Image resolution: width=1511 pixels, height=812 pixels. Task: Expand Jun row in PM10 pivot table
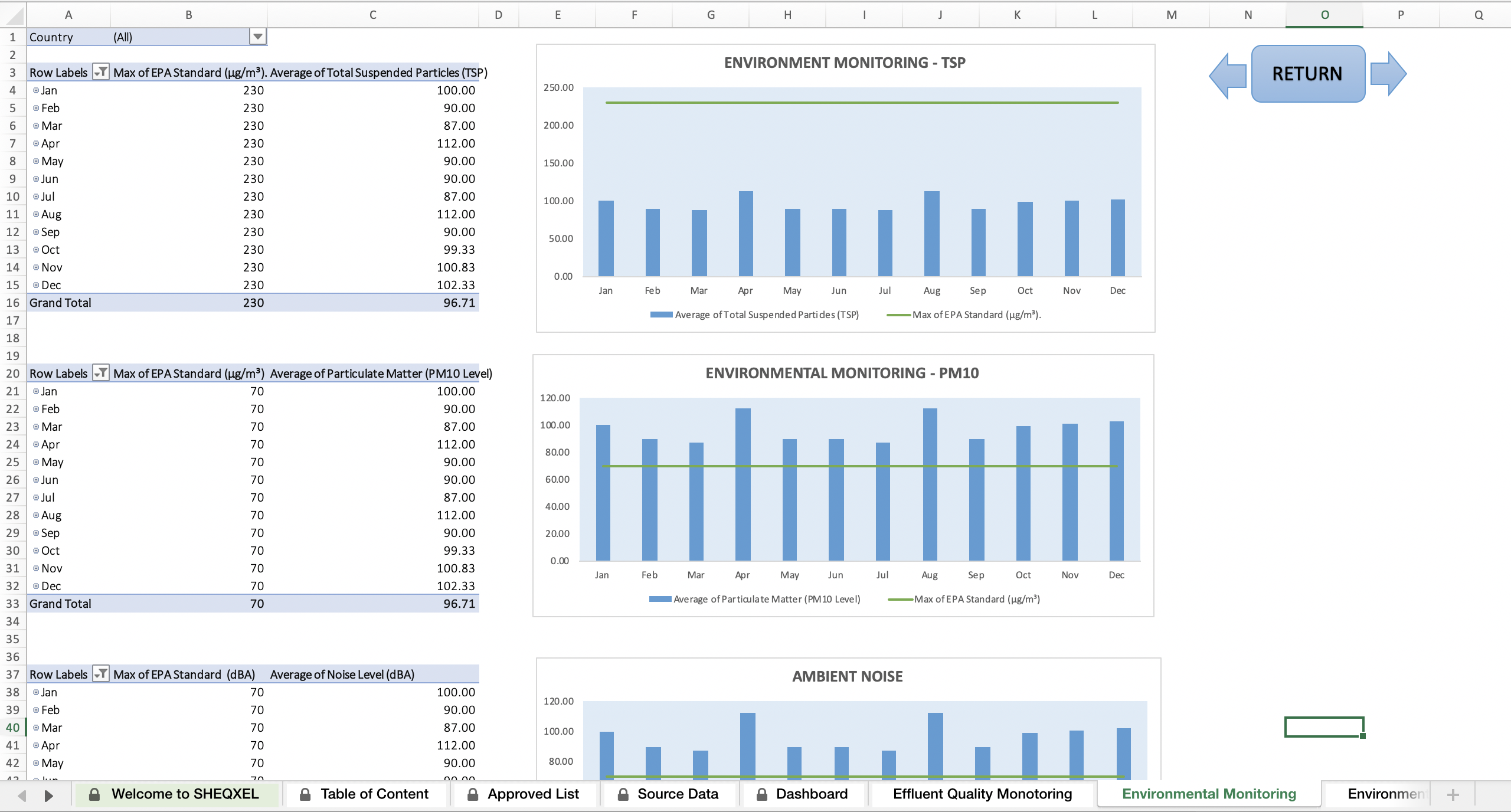pyautogui.click(x=36, y=480)
